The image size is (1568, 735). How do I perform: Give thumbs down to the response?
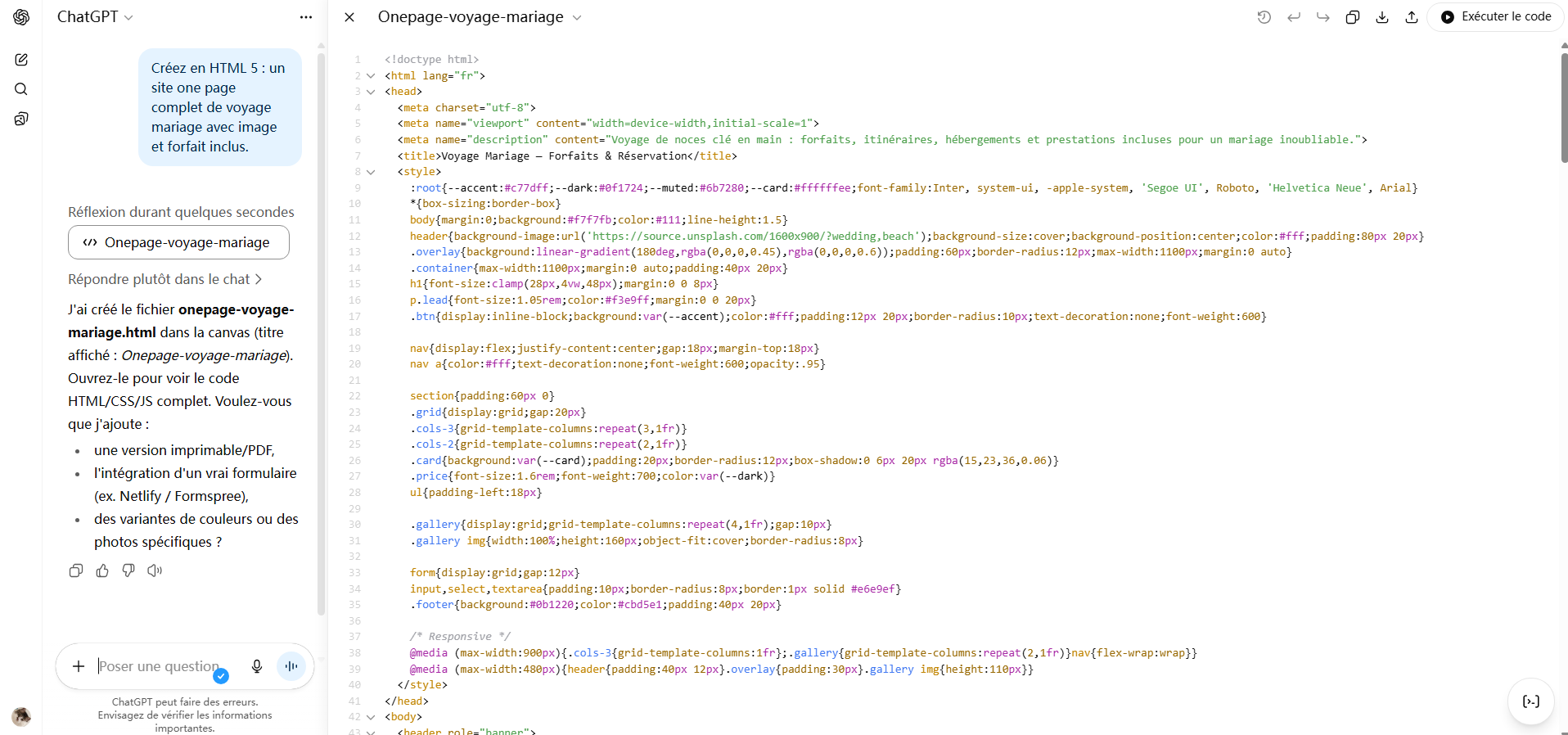128,570
